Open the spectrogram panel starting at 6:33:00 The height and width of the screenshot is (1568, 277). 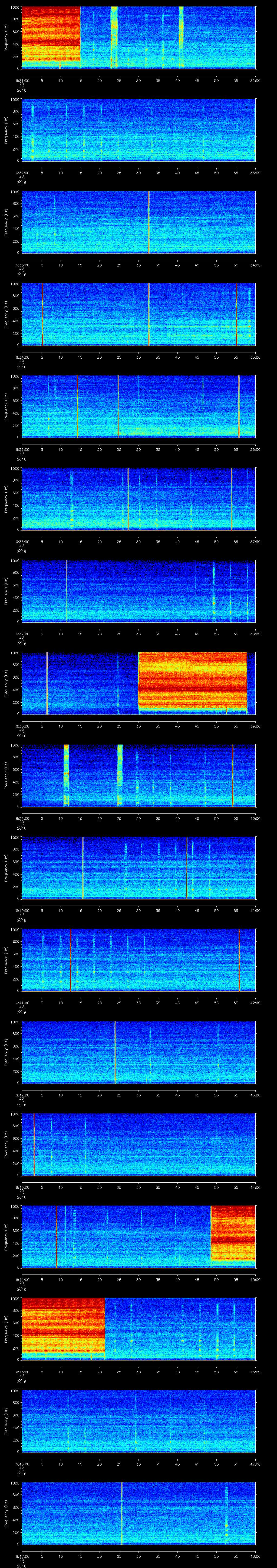click(x=138, y=222)
